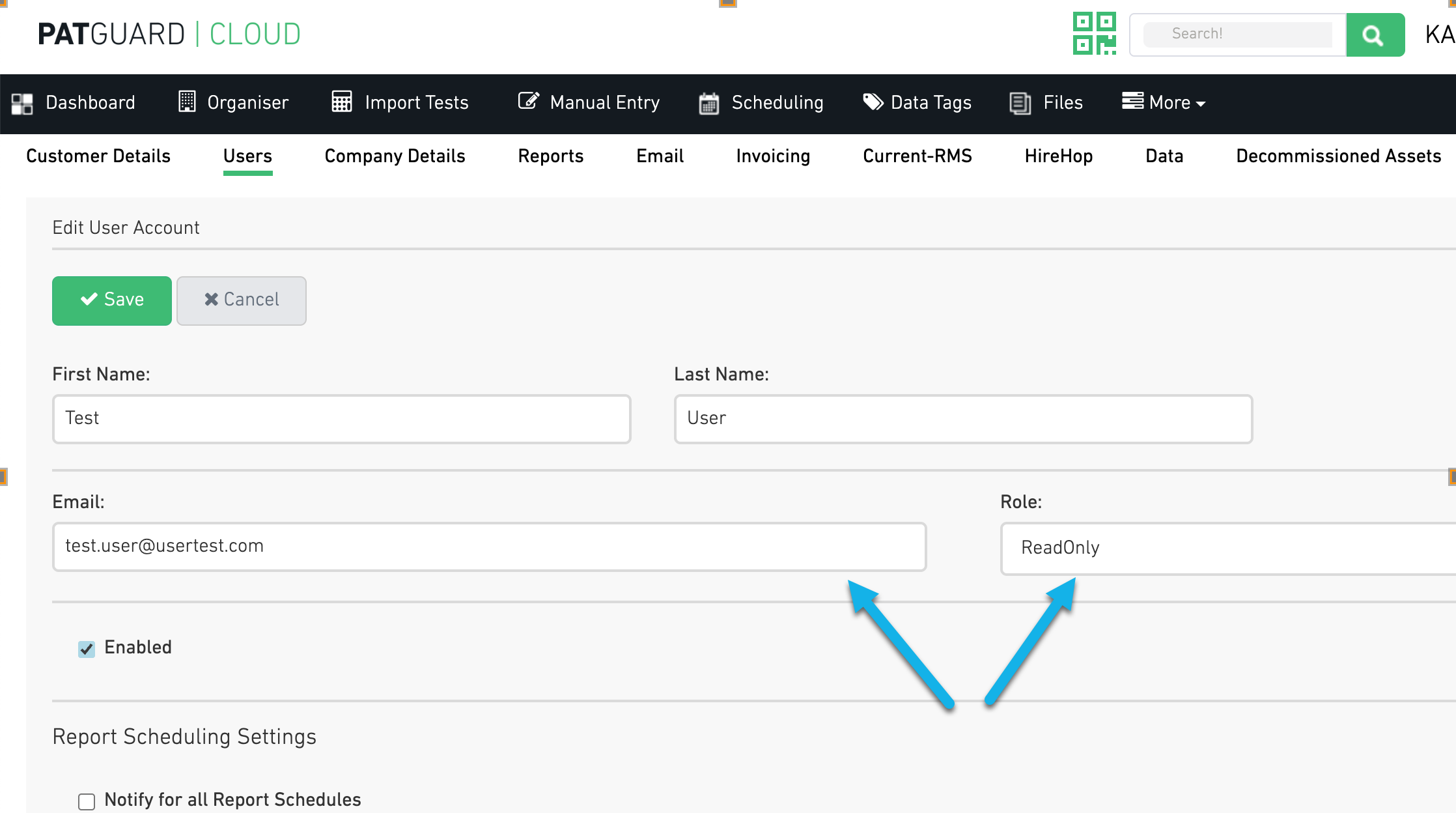1456x813 pixels.
Task: Click the First Name field containing Test
Action: tap(342, 419)
